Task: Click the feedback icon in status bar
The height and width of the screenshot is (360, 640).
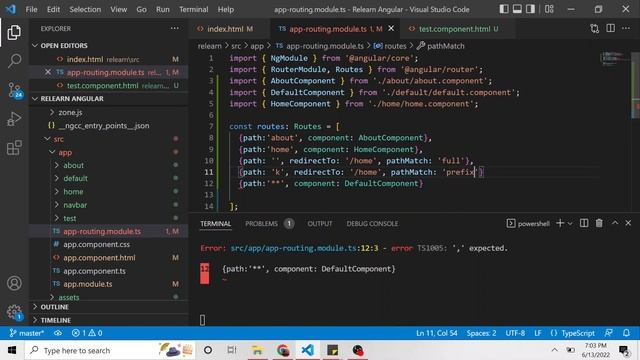Action: point(609,333)
